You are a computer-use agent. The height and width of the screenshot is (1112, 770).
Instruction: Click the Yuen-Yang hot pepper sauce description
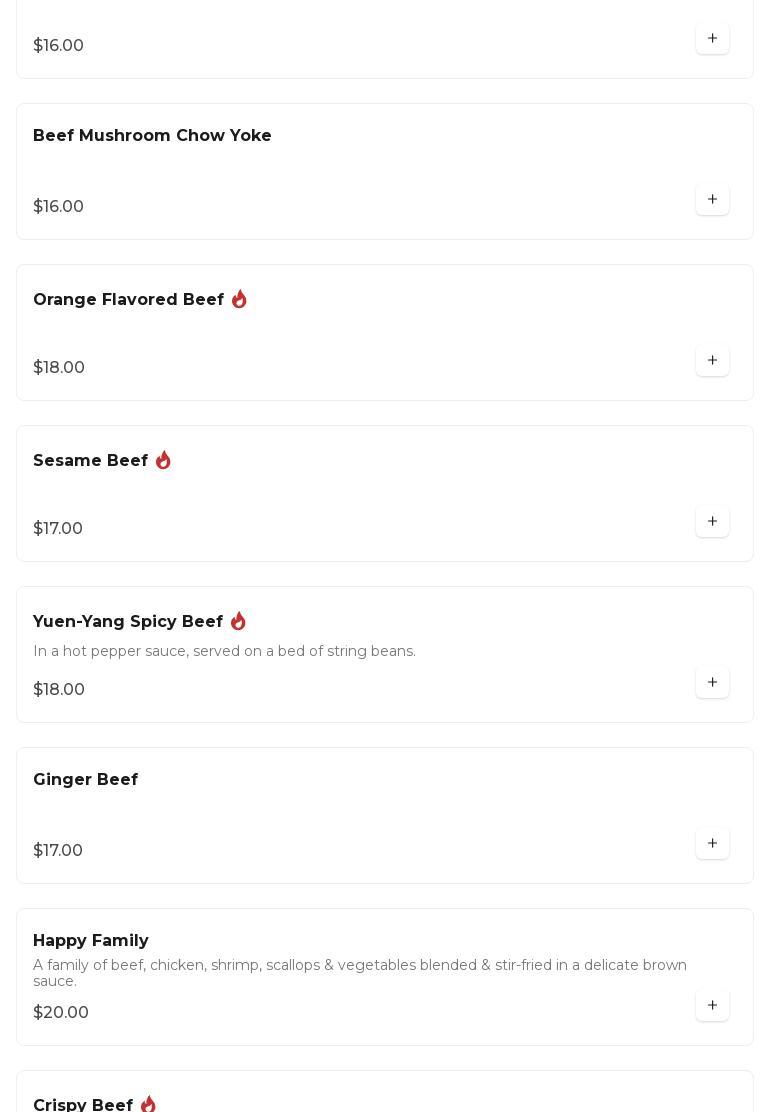tap(224, 652)
